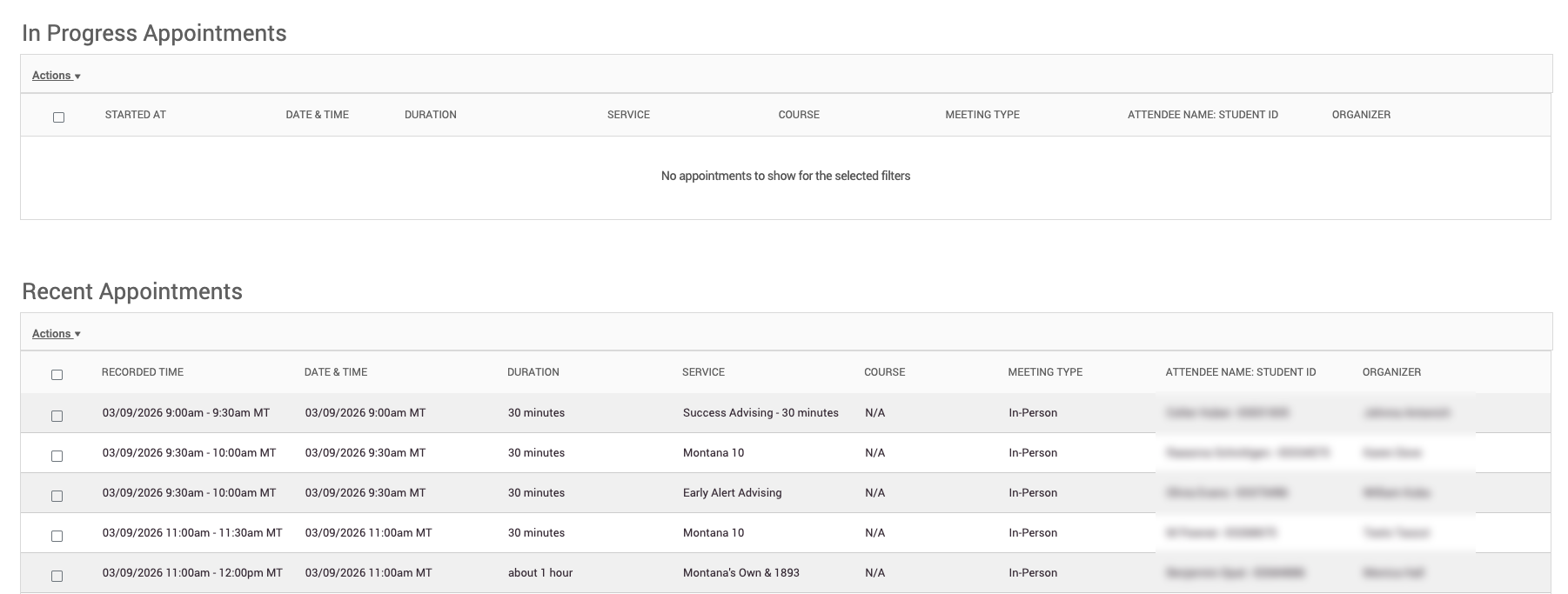
Task: Check select-all box in Recent Appointments header
Action: (x=57, y=375)
